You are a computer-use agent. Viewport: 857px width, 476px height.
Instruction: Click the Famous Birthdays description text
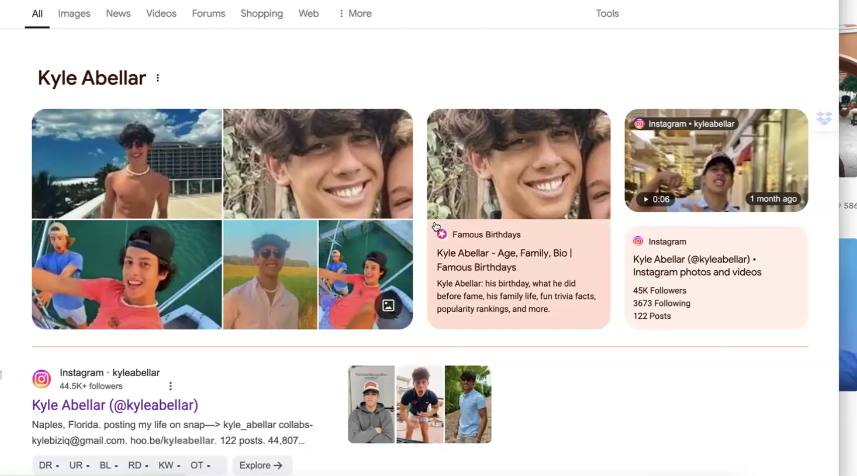[516, 296]
